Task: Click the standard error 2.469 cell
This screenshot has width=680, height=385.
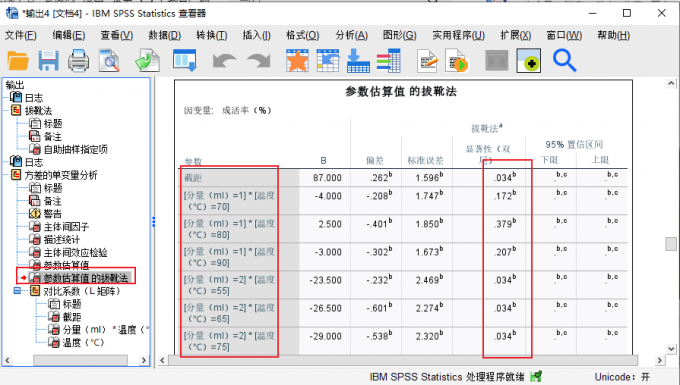Action: coord(429,280)
